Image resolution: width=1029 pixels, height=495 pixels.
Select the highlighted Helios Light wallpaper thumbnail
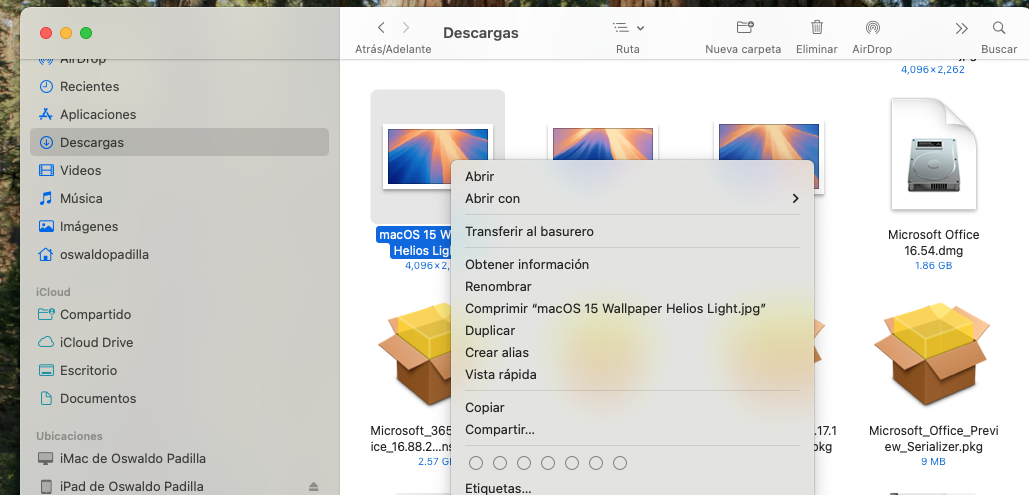(x=438, y=156)
